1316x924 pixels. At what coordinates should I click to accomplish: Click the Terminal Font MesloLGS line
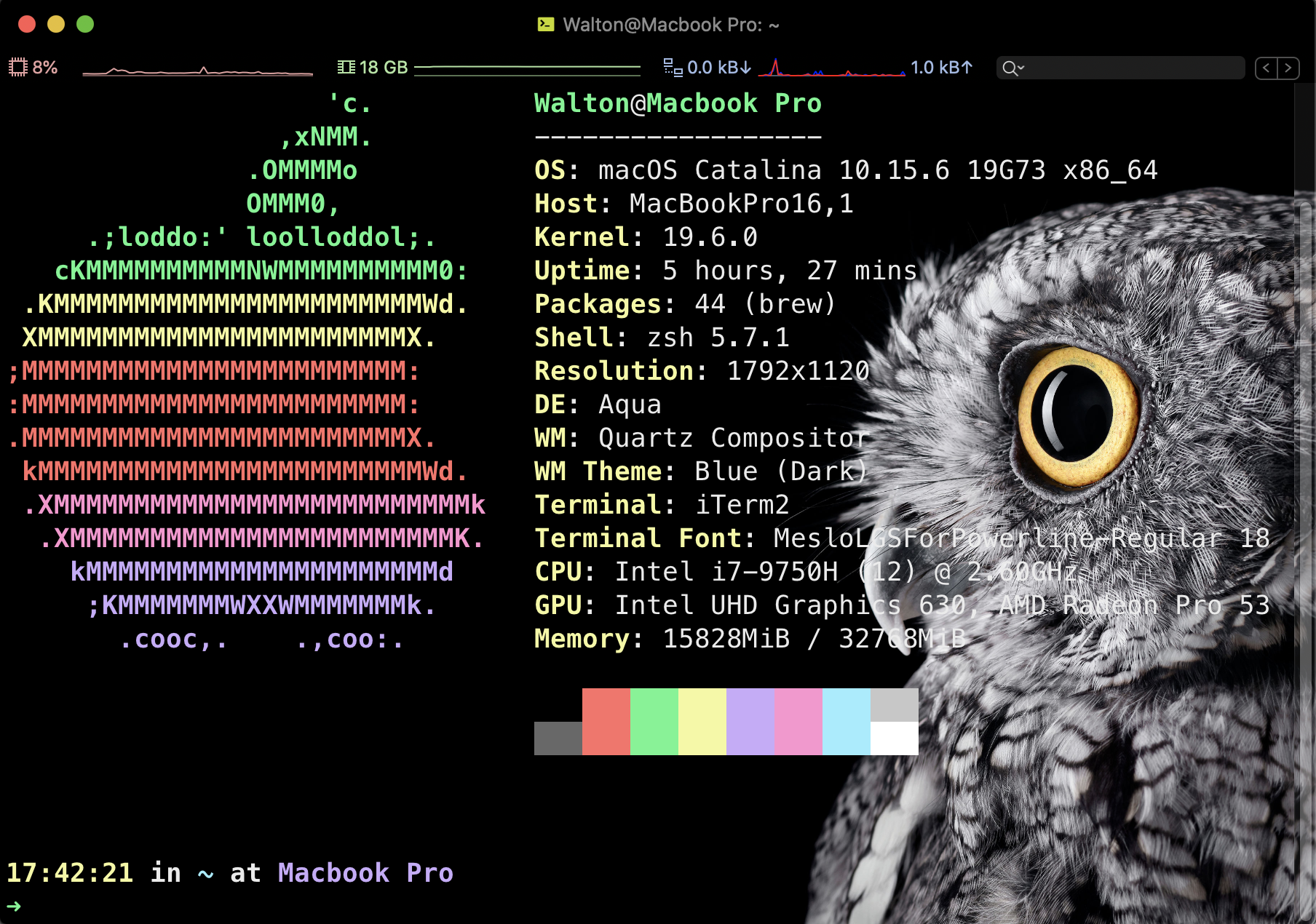902,538
